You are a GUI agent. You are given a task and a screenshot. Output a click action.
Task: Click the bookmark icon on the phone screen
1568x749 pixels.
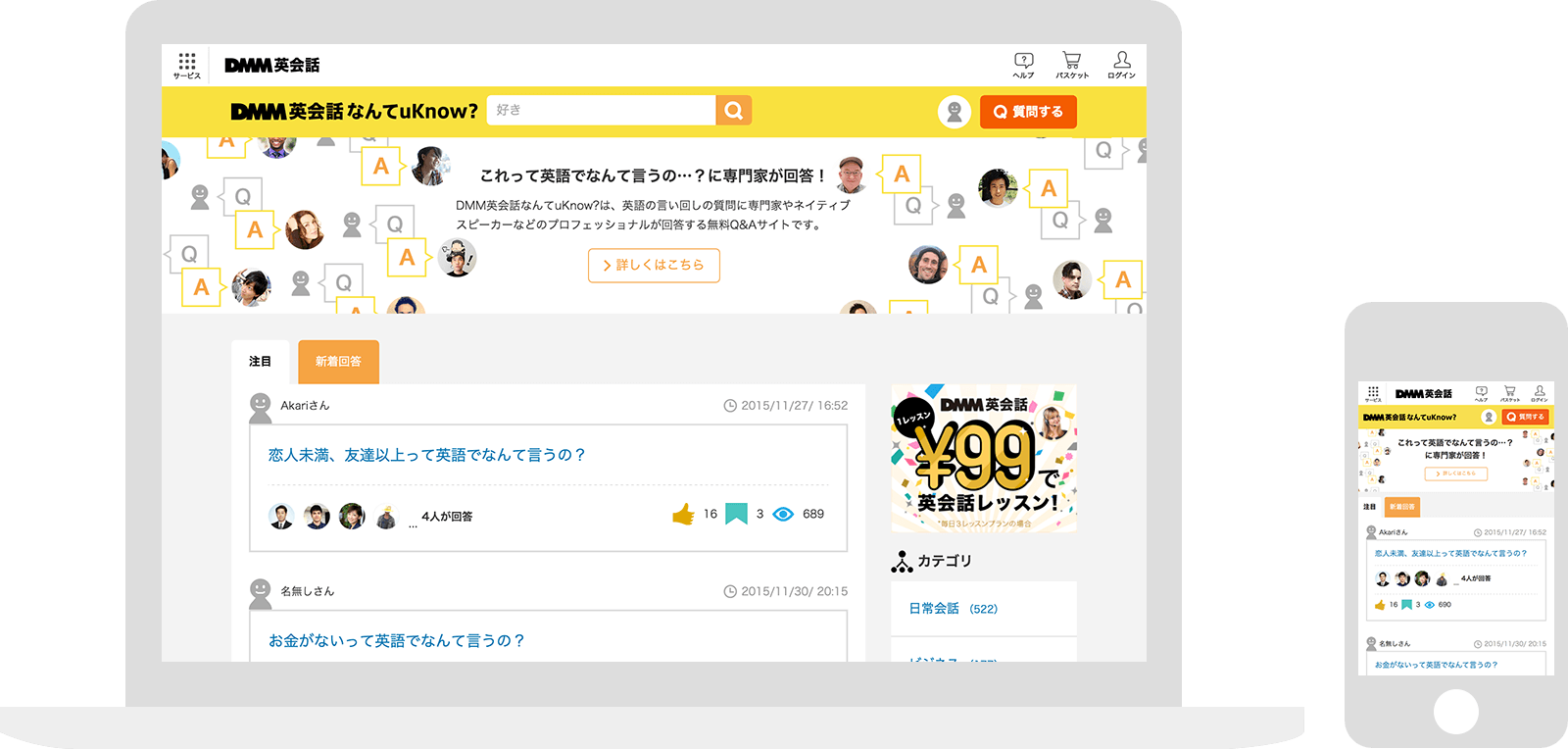point(1406,605)
